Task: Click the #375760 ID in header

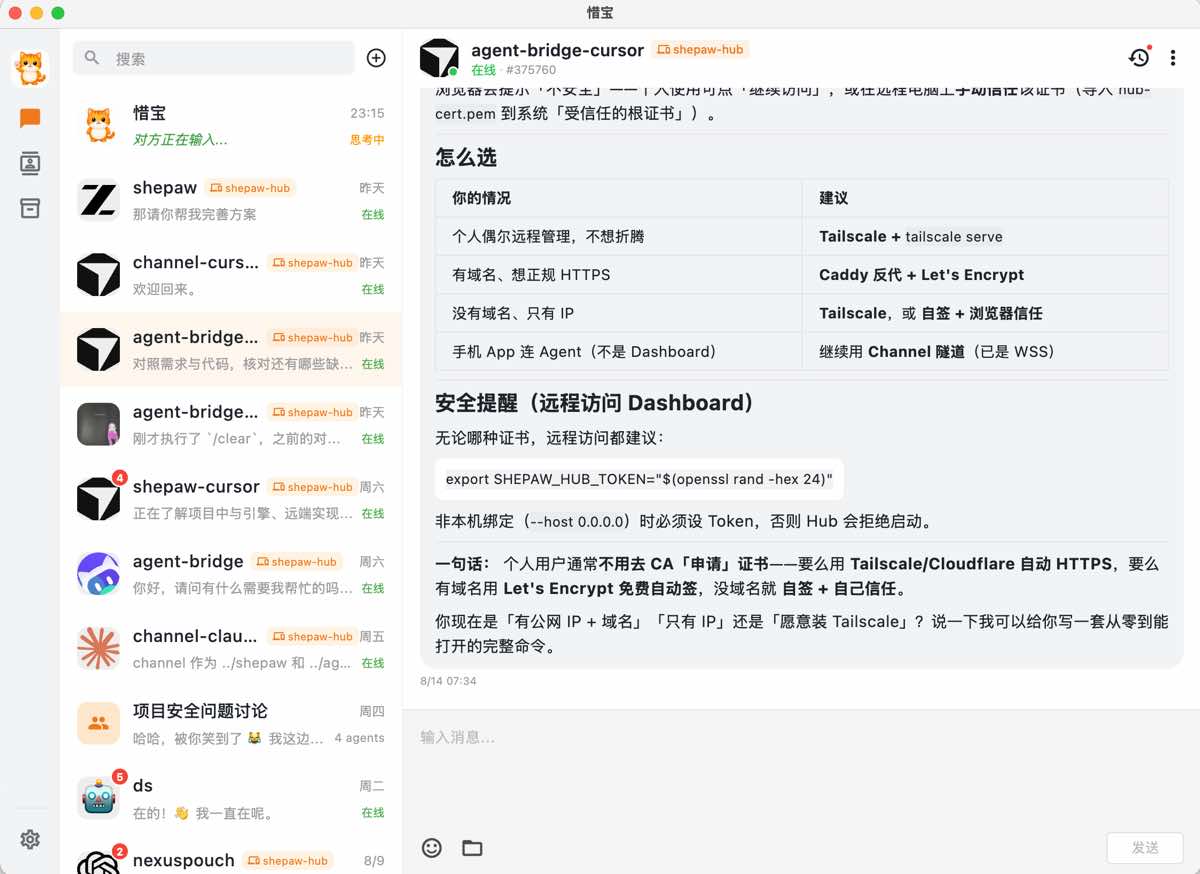Action: pos(531,70)
